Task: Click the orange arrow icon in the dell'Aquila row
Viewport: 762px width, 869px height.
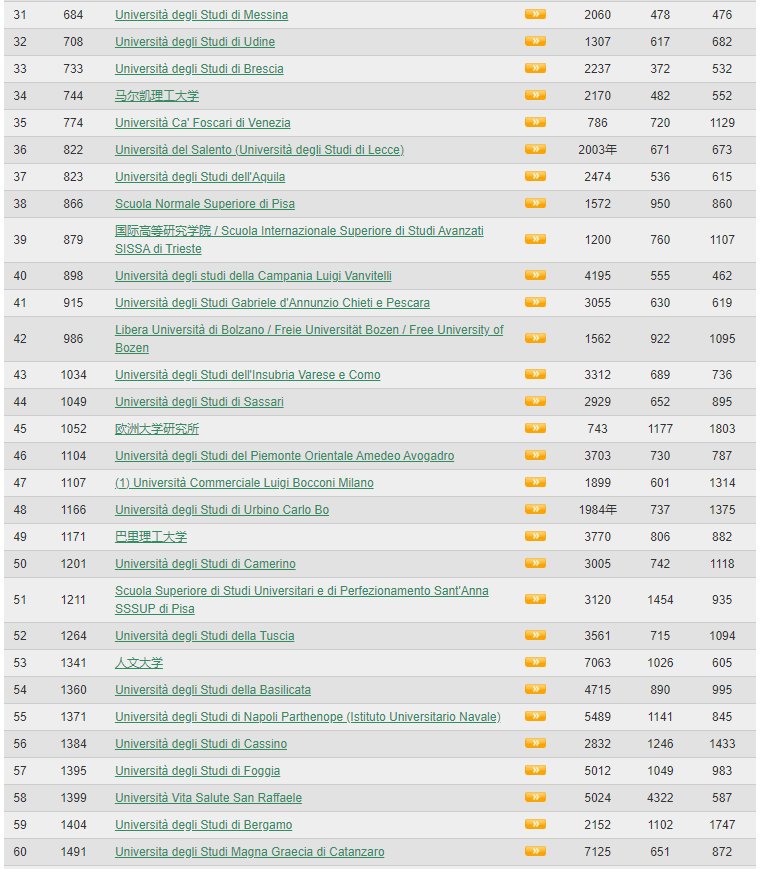Action: coord(535,176)
